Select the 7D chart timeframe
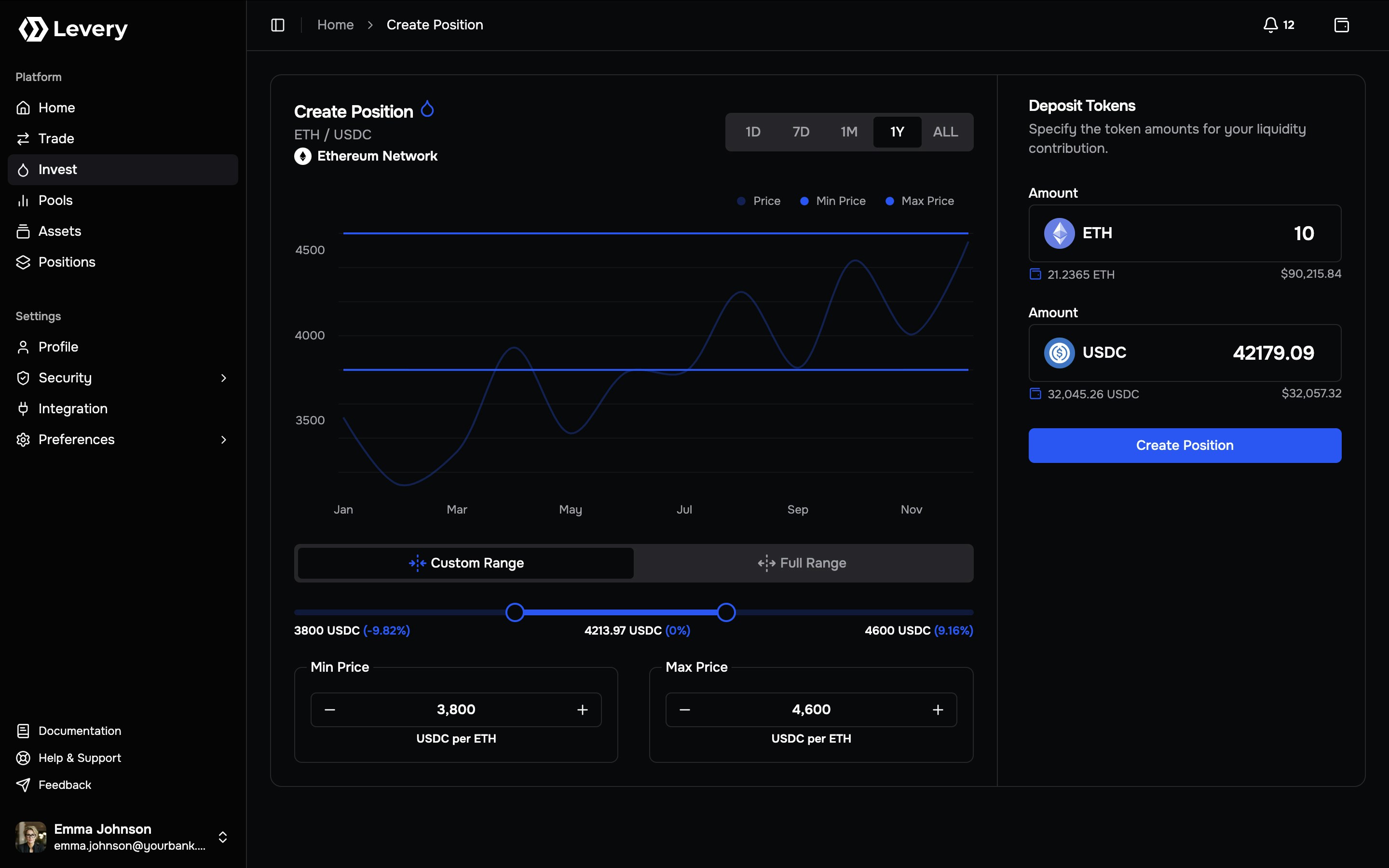The width and height of the screenshot is (1389, 868). [x=801, y=132]
